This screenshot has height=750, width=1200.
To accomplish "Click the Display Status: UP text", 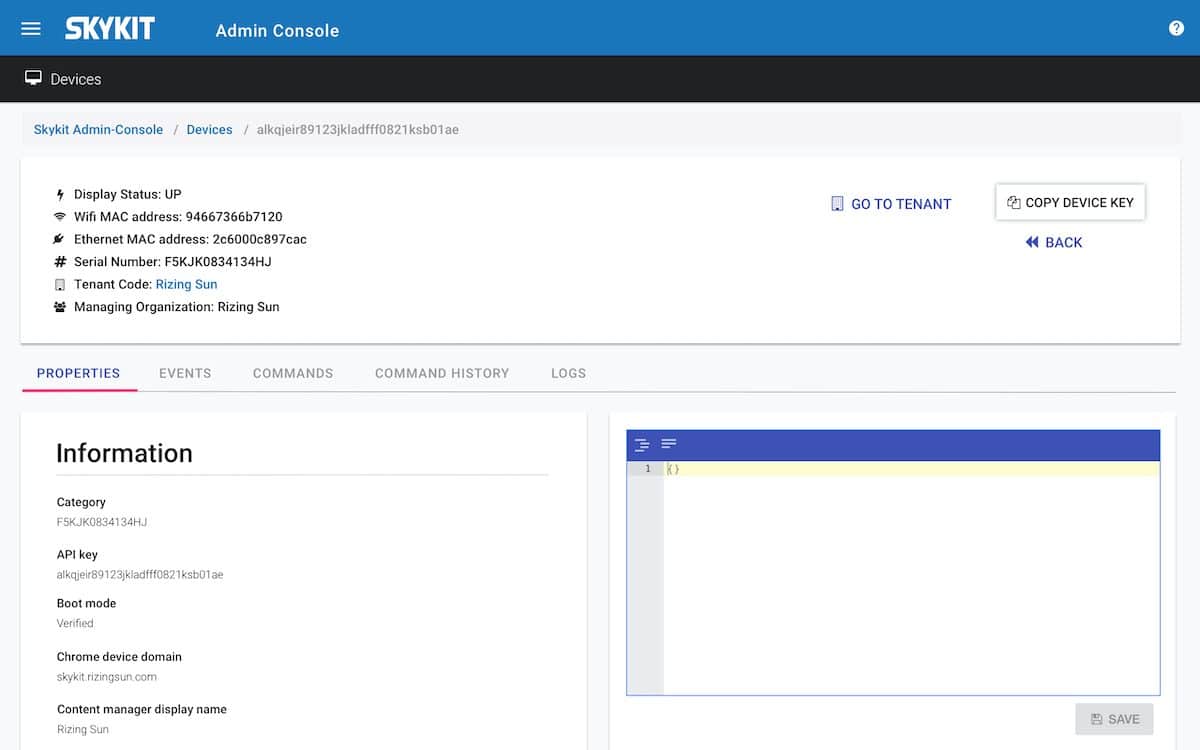I will coord(128,194).
